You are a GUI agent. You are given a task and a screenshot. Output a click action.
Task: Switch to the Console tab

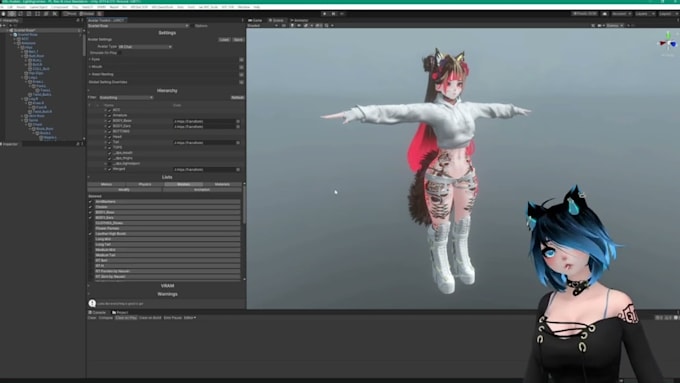[98, 312]
